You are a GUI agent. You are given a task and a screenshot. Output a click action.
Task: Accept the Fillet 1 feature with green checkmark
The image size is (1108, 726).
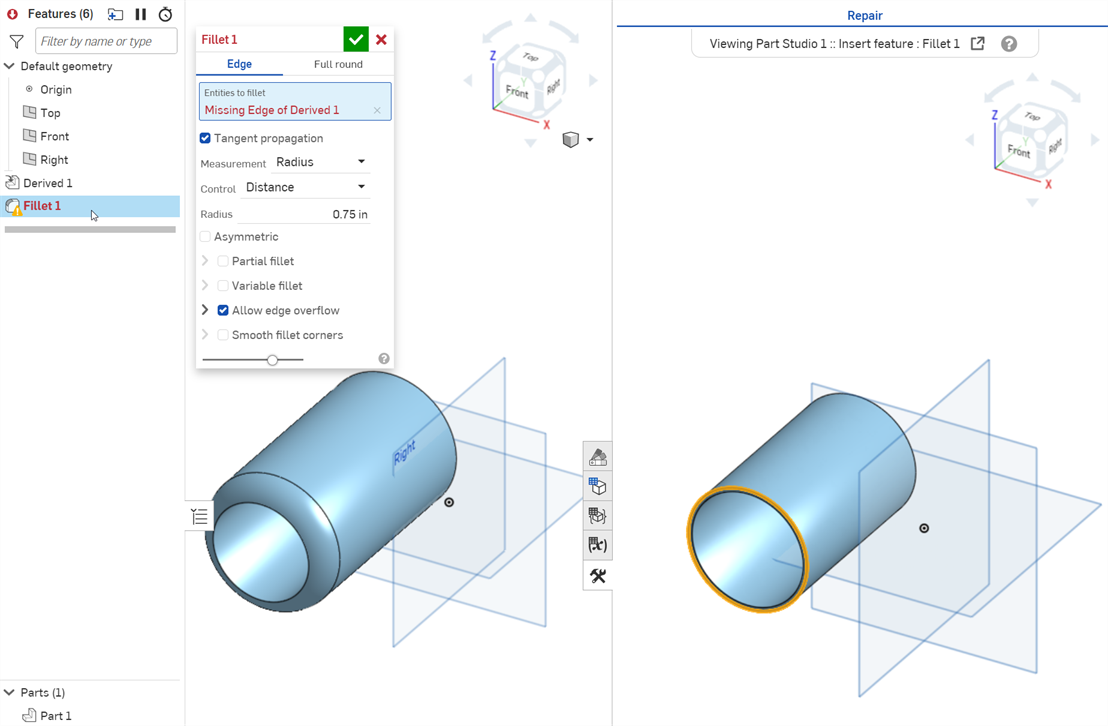[x=355, y=39]
